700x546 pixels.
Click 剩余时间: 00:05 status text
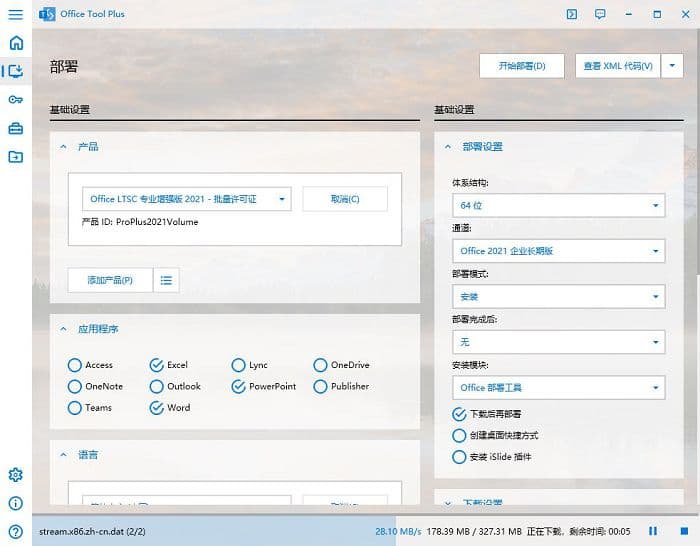[600, 532]
